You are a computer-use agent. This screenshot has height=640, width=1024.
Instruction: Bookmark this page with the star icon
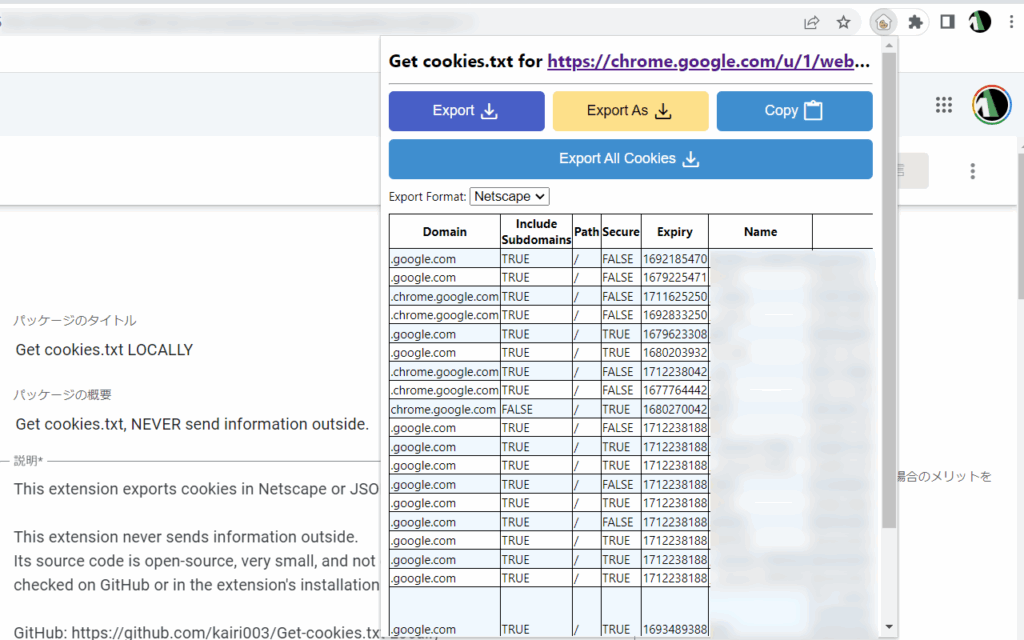coord(843,22)
